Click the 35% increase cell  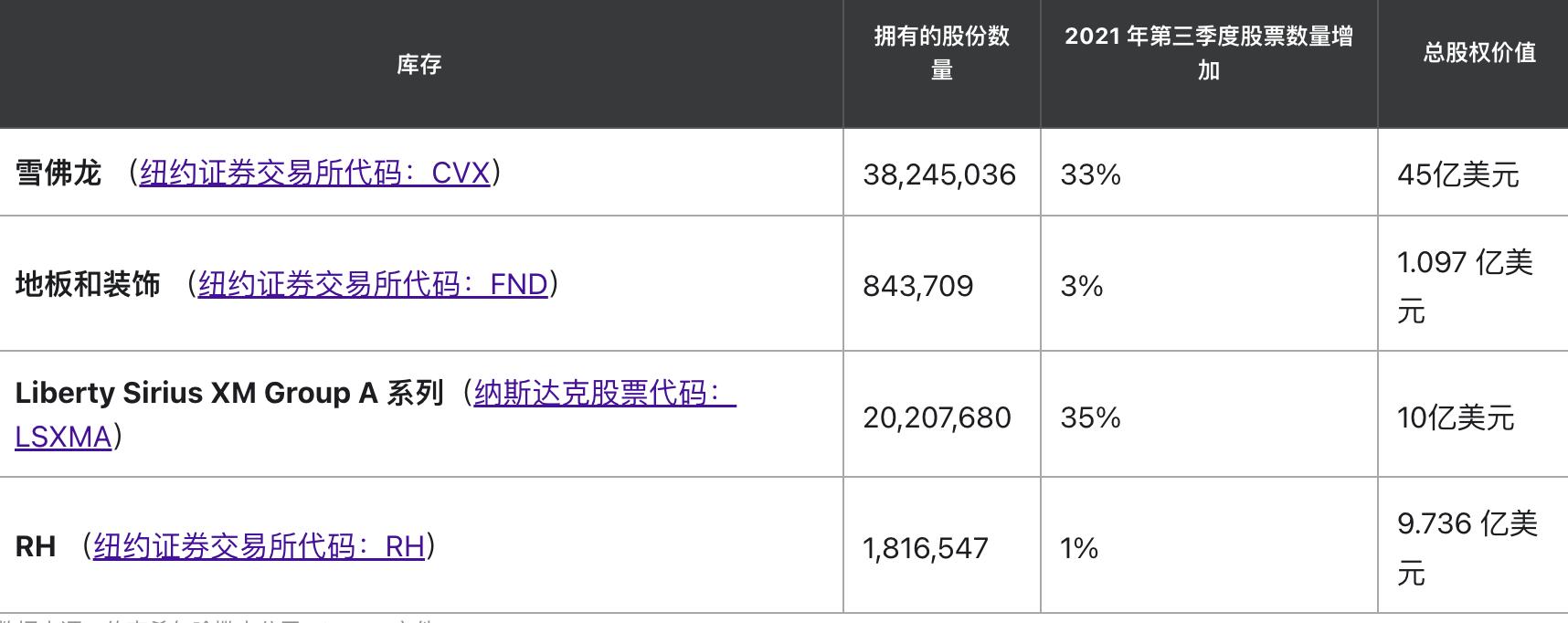click(x=1090, y=418)
